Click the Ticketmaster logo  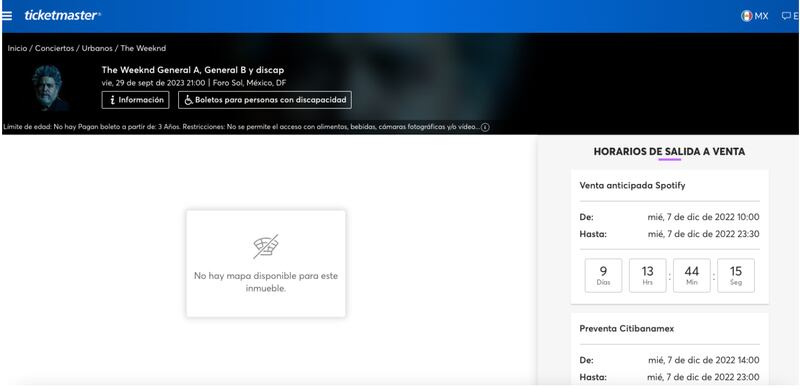click(x=62, y=15)
